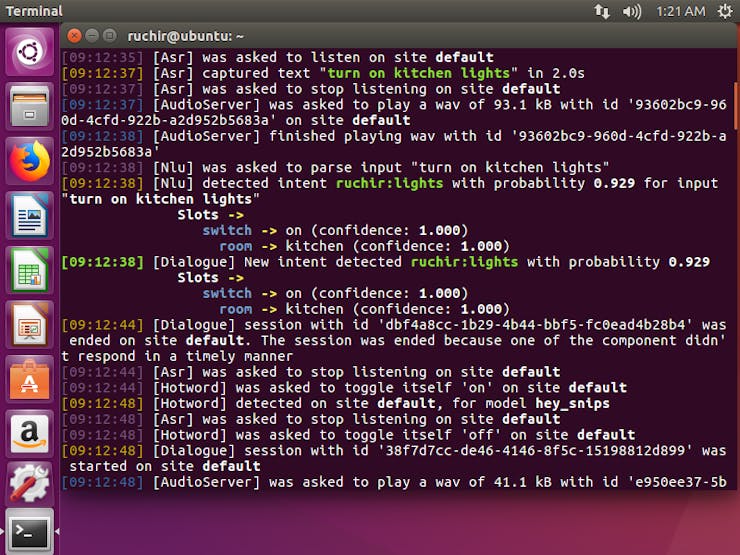This screenshot has width=740, height=555.
Task: Click captured text "turn on kitchen lights"
Action: 418,73
